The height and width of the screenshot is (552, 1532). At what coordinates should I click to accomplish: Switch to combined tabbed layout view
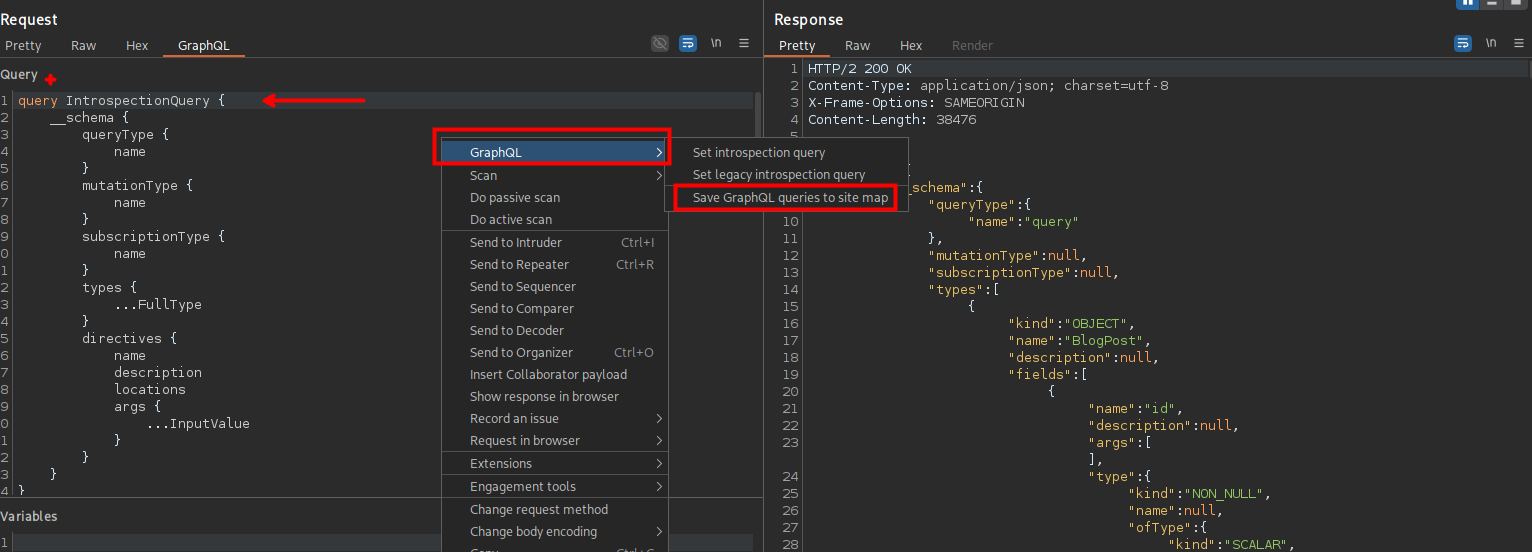(1518, 3)
